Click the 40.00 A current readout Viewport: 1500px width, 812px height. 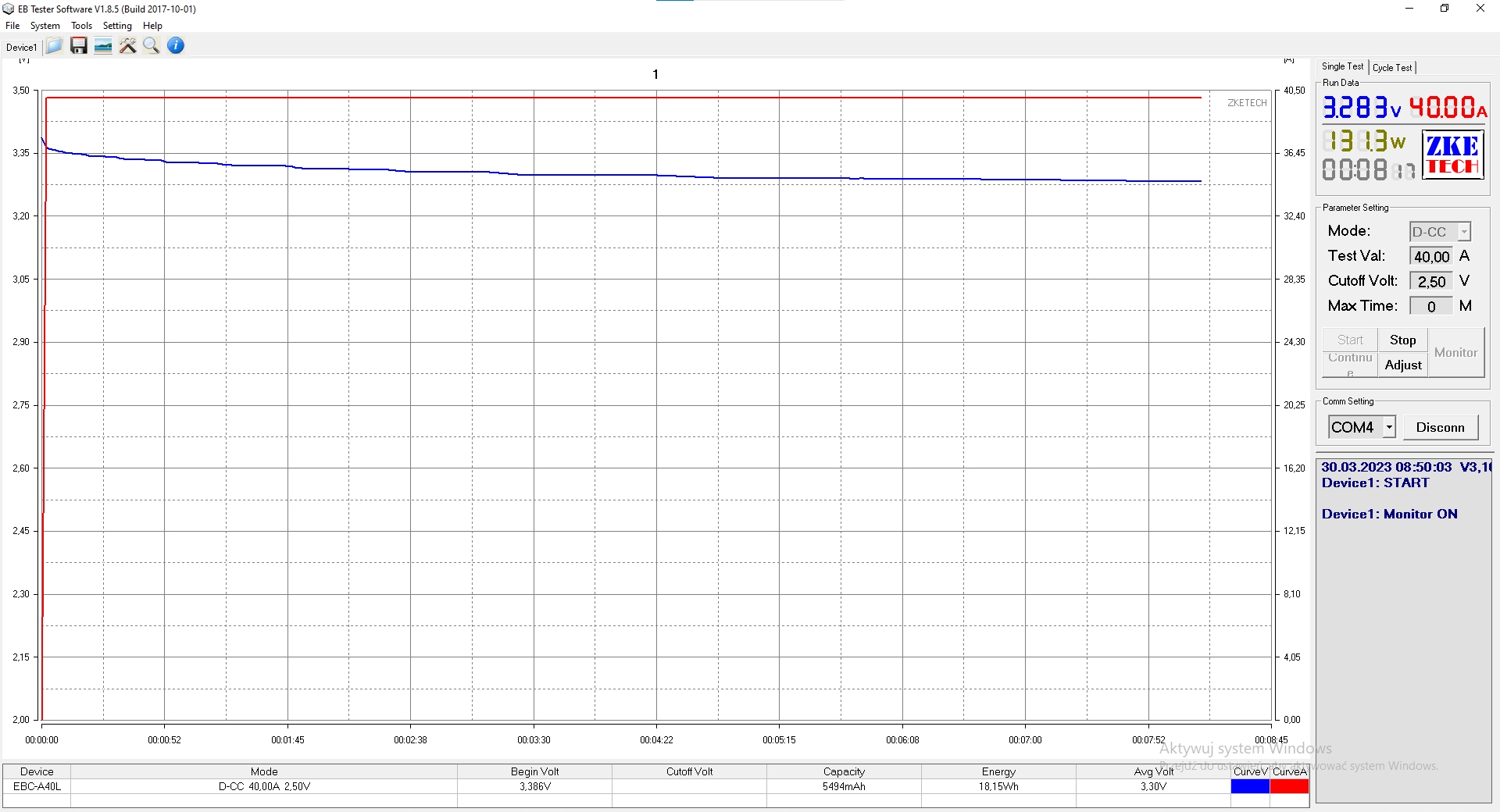tap(1448, 107)
